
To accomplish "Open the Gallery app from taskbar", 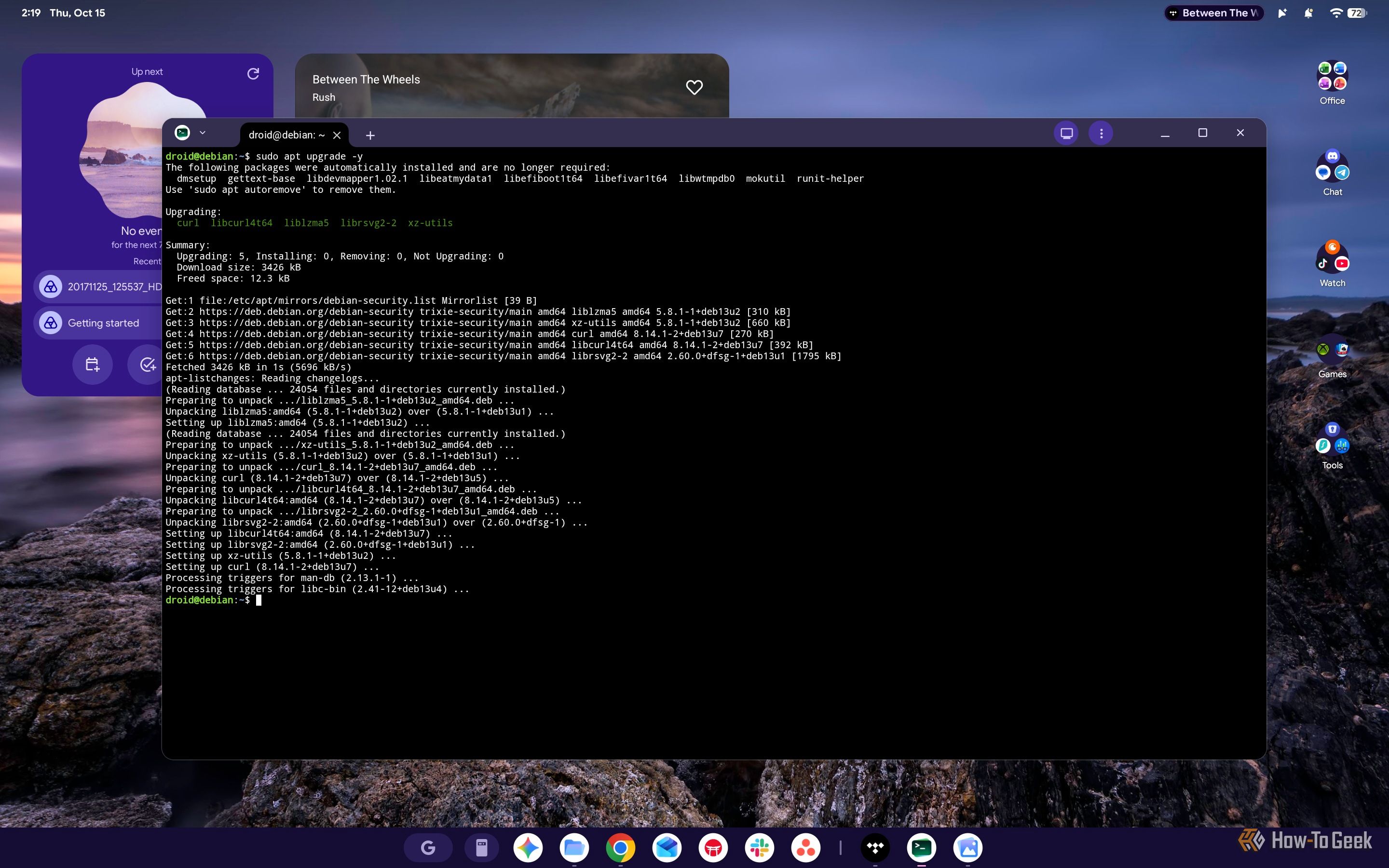I will coord(967,848).
